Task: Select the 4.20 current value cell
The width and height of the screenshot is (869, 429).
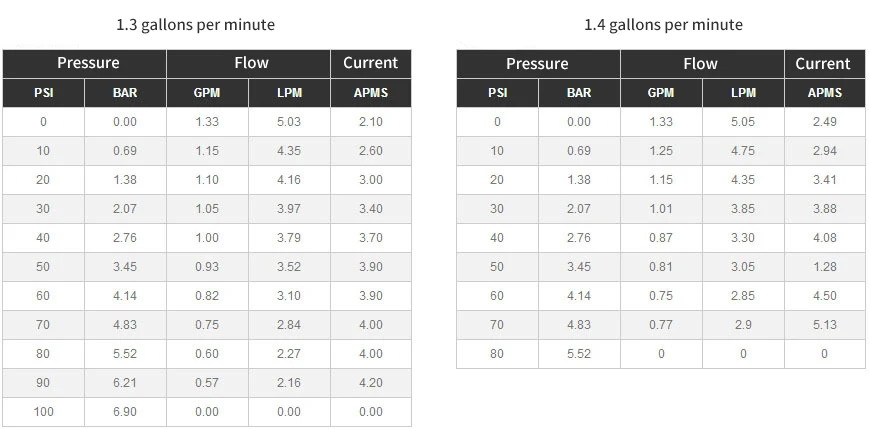Action: 370,383
